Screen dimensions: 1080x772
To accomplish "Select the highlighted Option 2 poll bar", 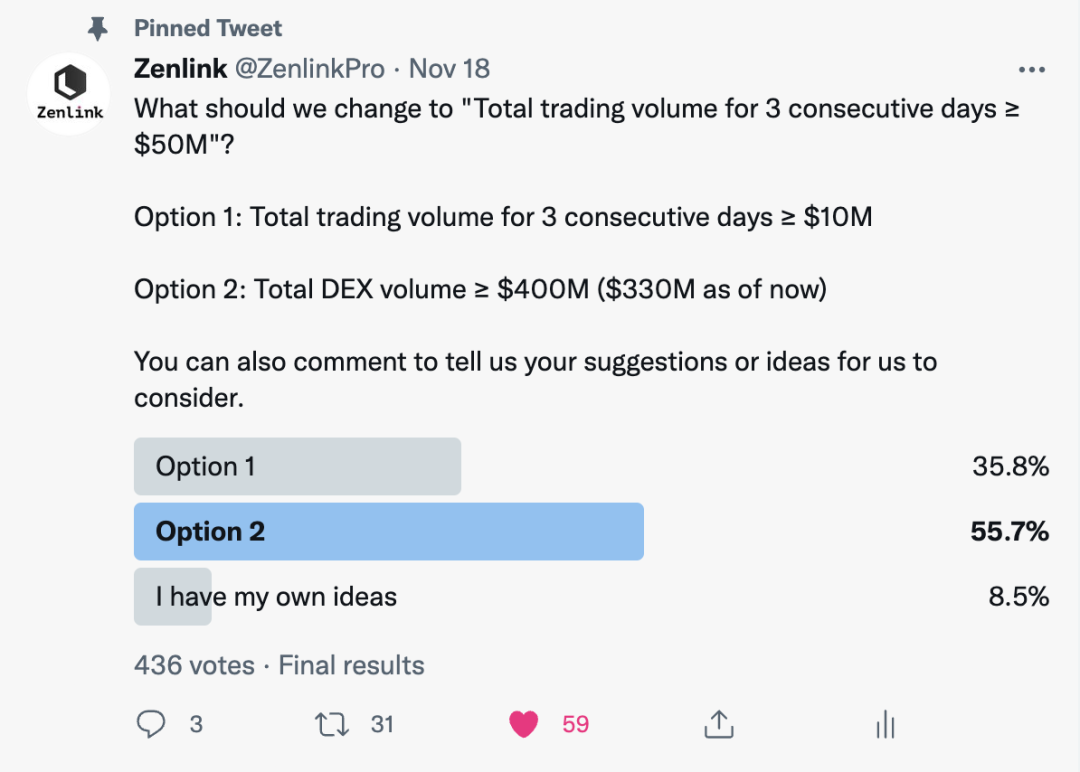I will click(388, 531).
